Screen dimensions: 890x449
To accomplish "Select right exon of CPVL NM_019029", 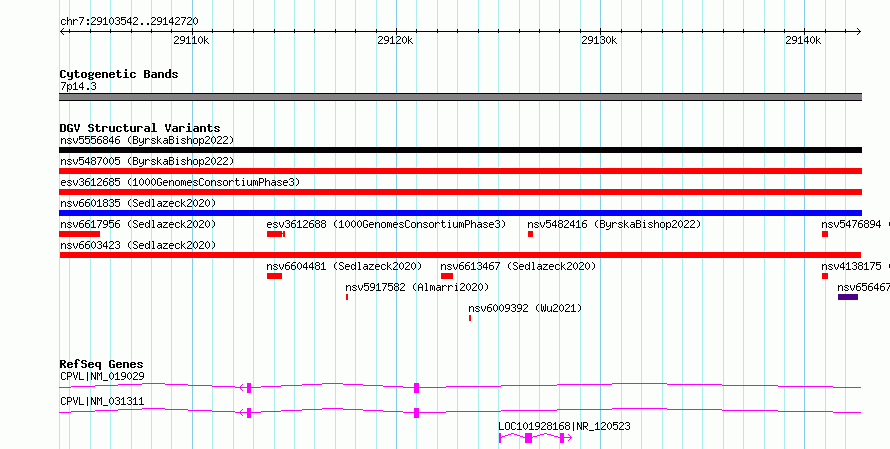I will click(417, 388).
